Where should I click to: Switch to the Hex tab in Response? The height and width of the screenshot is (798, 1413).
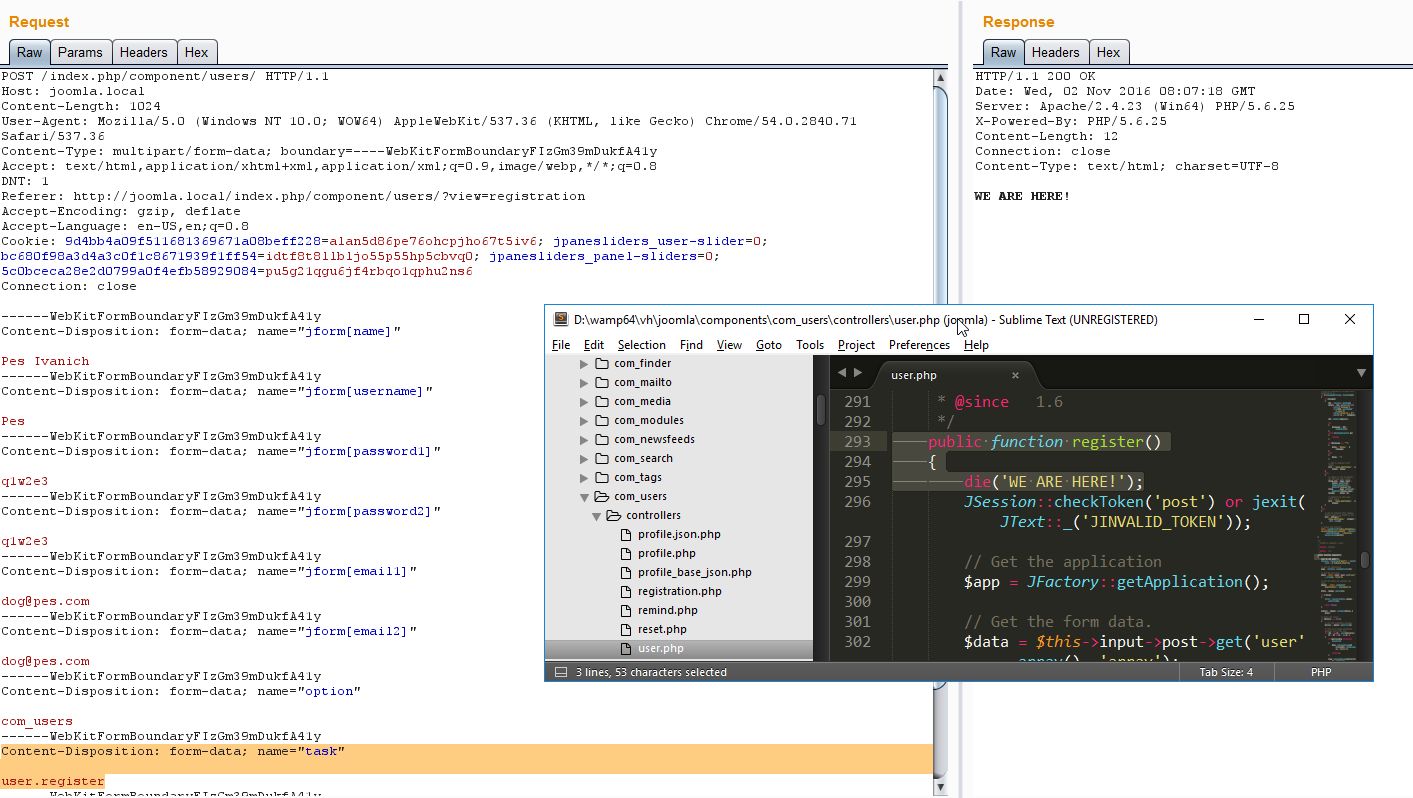click(1108, 52)
